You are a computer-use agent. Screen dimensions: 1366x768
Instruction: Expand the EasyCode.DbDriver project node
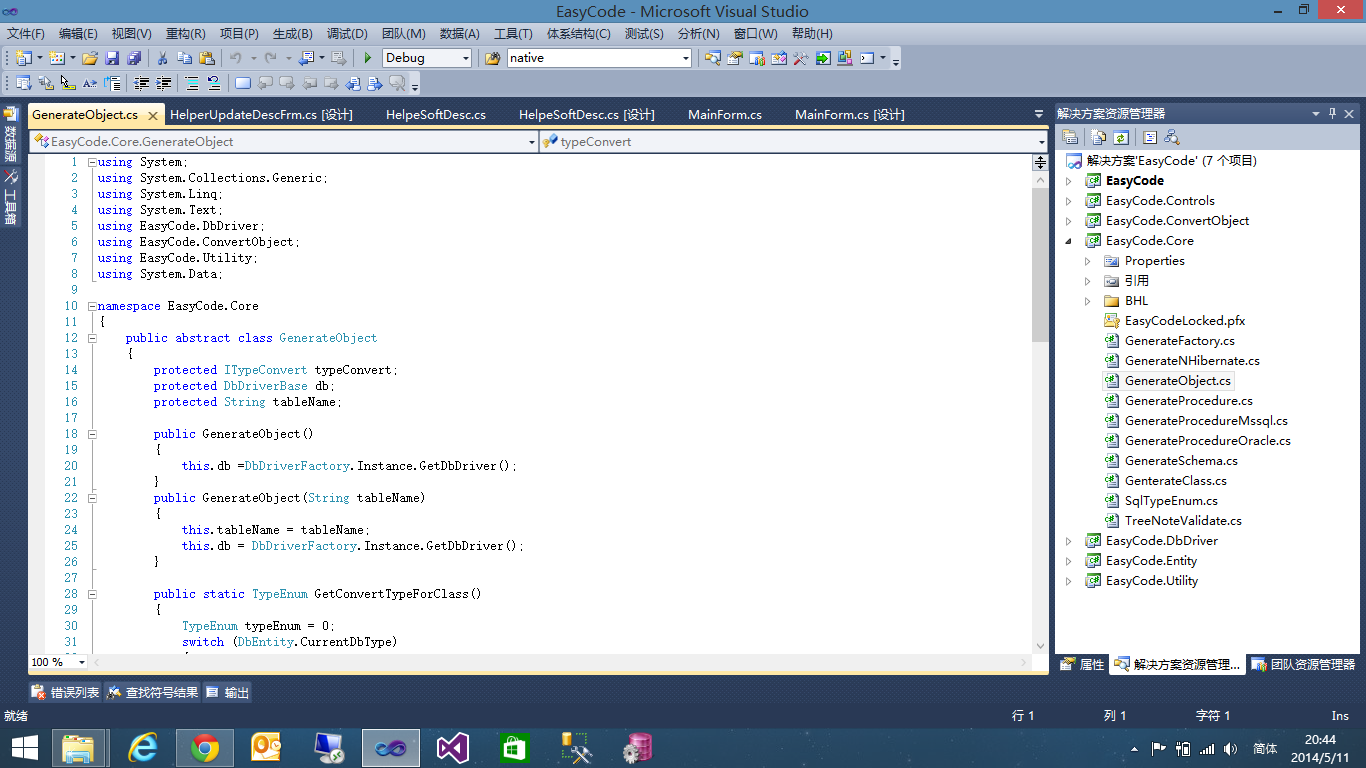[1068, 541]
